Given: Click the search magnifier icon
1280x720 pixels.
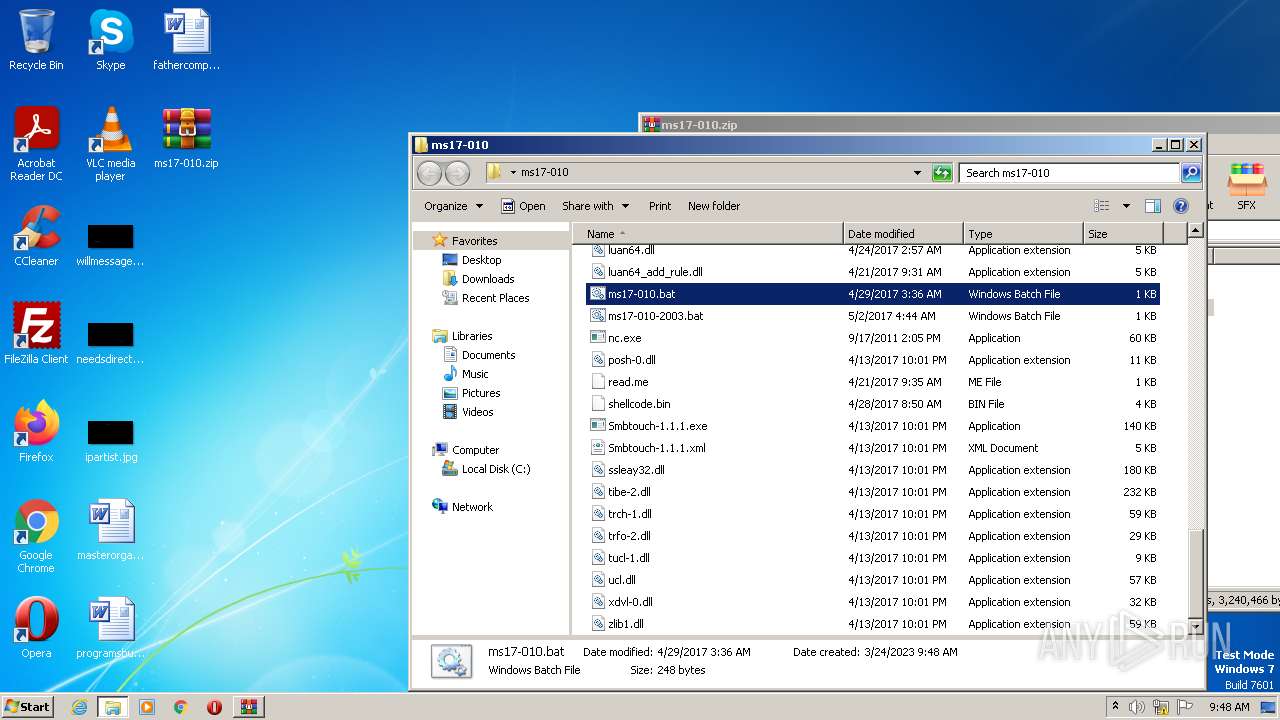Looking at the screenshot, I should coord(1191,173).
